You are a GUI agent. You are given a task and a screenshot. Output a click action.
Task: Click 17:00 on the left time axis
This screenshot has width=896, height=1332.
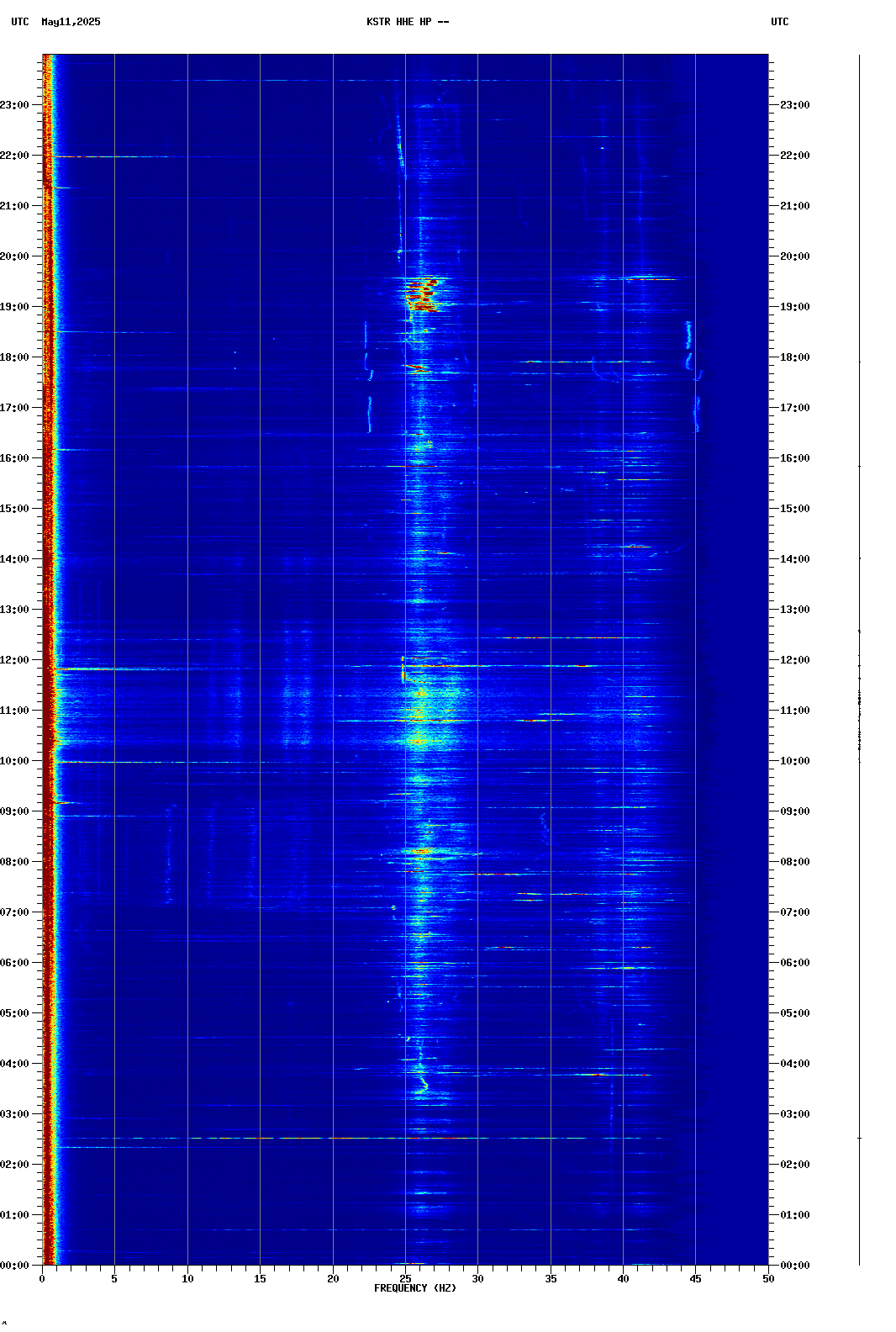14,408
